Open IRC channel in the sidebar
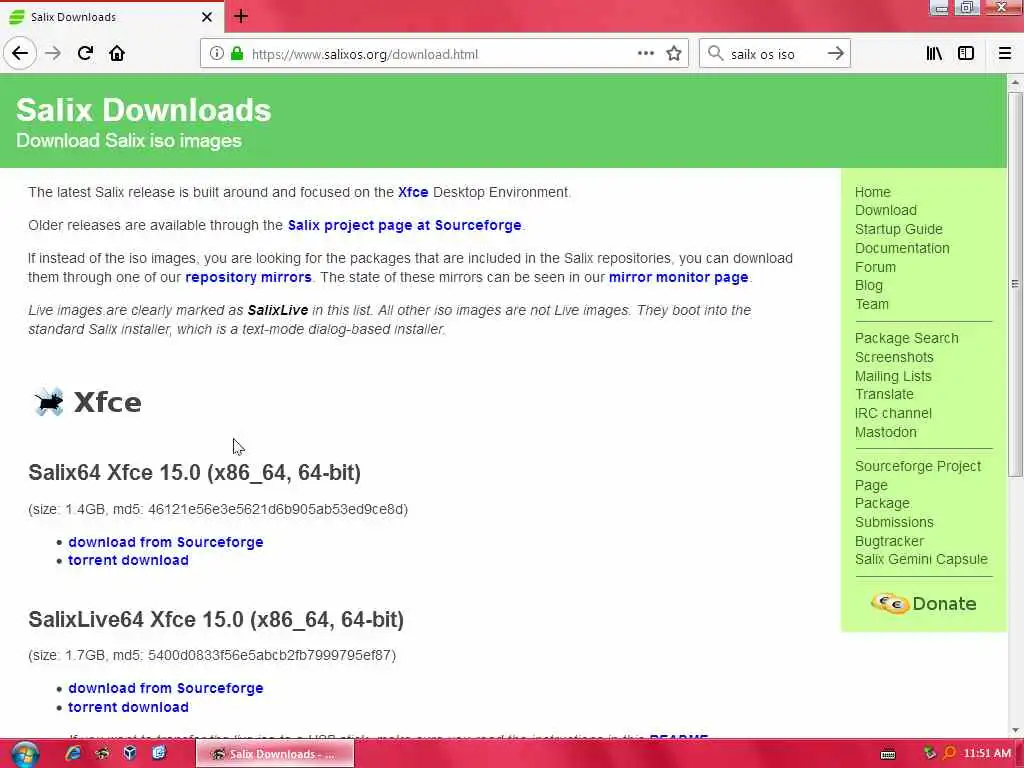This screenshot has height=768, width=1024. [x=893, y=413]
